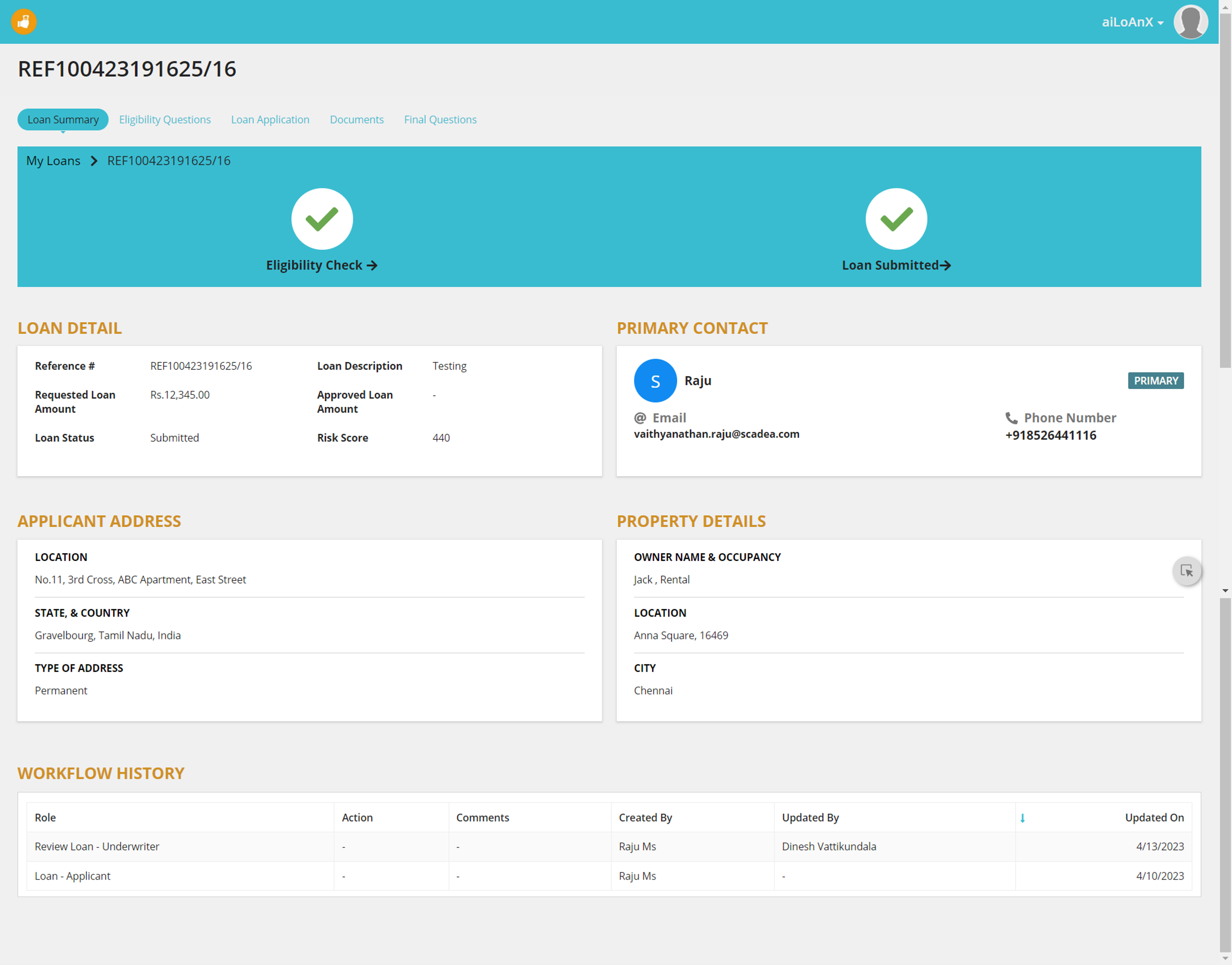Viewport: 1232px width, 965px height.
Task: Open the Loan Submitted step link
Action: point(896,266)
